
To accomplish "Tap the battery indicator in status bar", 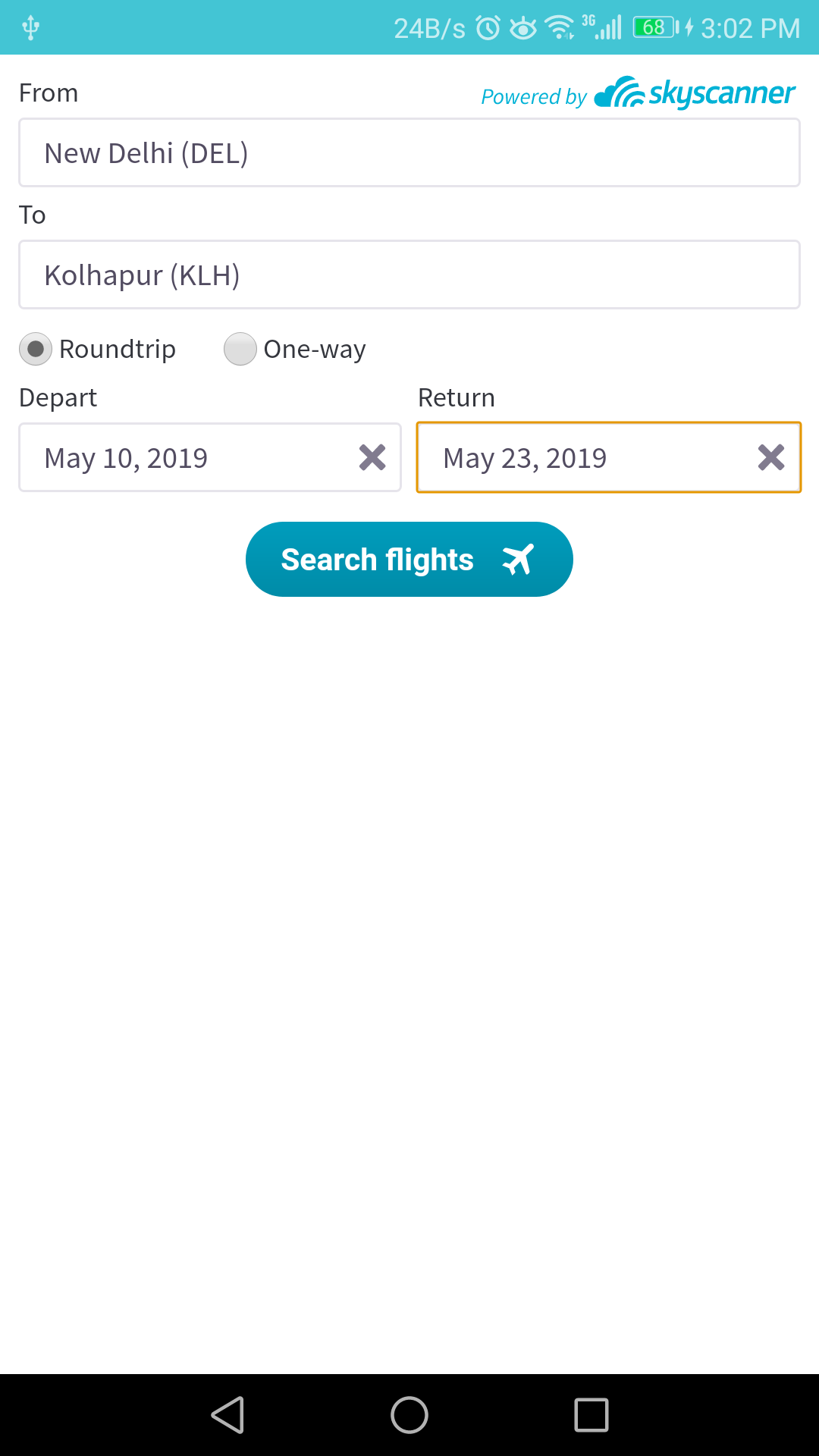I will point(655,28).
